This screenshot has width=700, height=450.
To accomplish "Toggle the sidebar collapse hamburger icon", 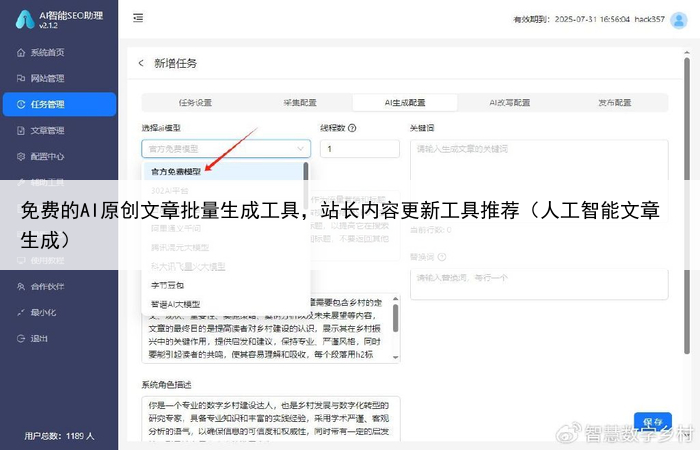I will tap(138, 18).
